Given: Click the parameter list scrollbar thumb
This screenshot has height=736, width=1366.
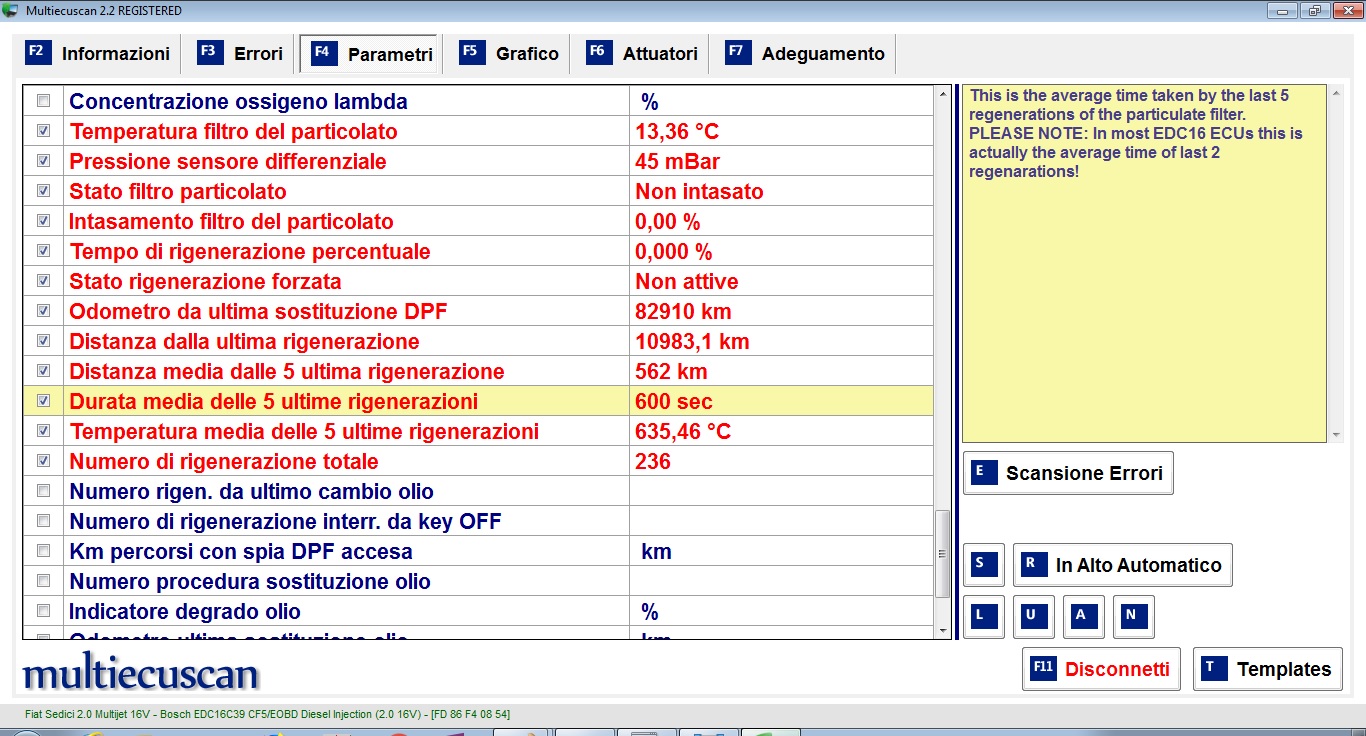Looking at the screenshot, I should 942,554.
